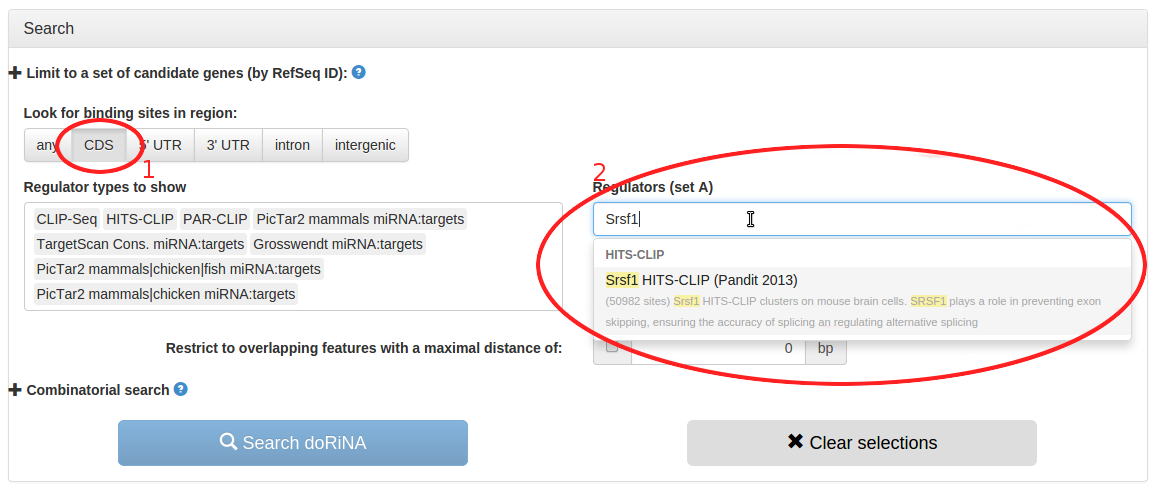Viewport: 1154px width, 487px height.
Task: Click the Clear selections button
Action: [862, 443]
